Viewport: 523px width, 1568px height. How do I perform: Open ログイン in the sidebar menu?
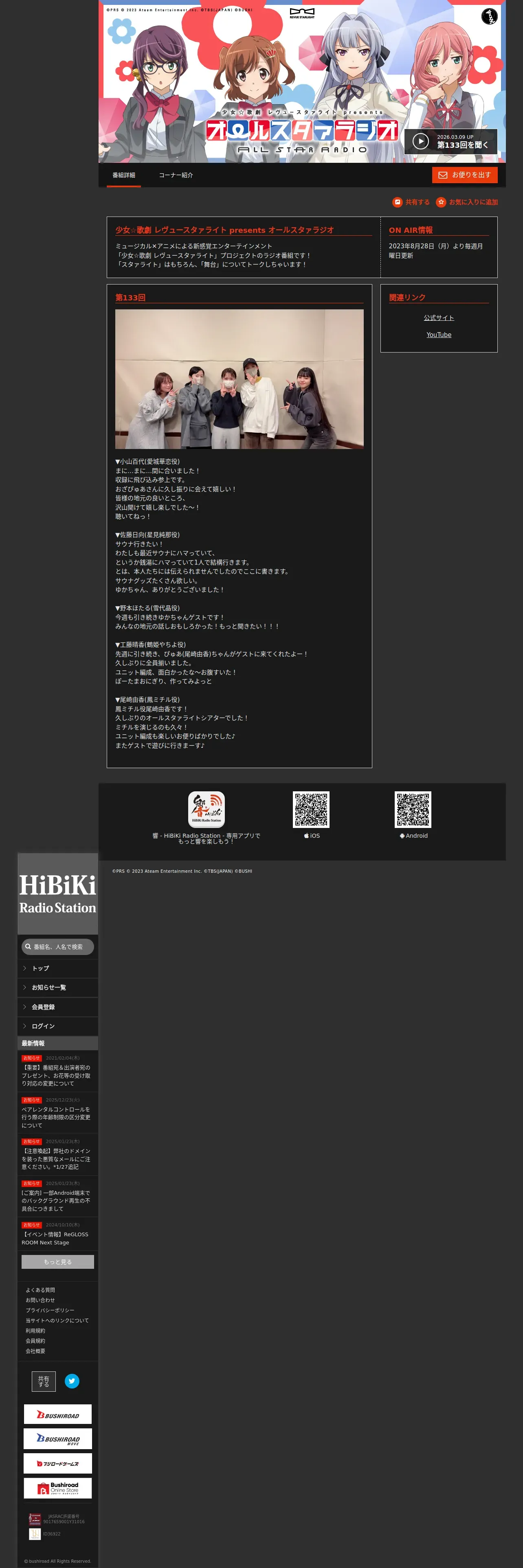tap(58, 1026)
